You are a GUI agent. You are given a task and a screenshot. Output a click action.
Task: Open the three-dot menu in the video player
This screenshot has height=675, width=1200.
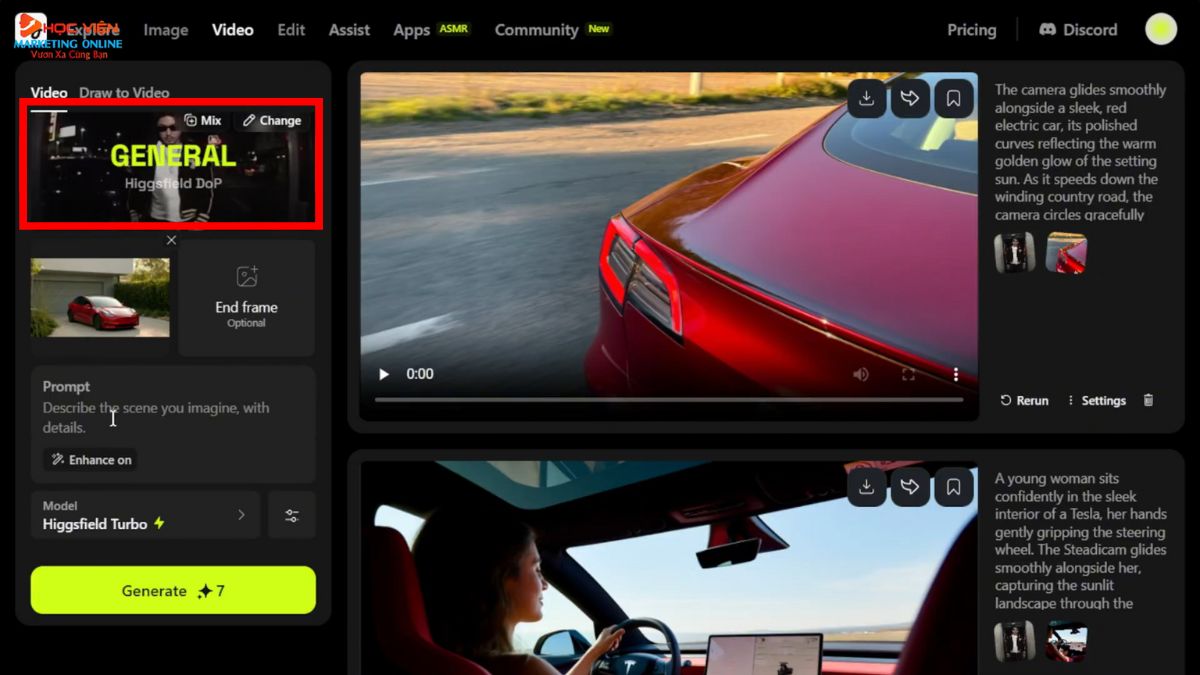[956, 373]
